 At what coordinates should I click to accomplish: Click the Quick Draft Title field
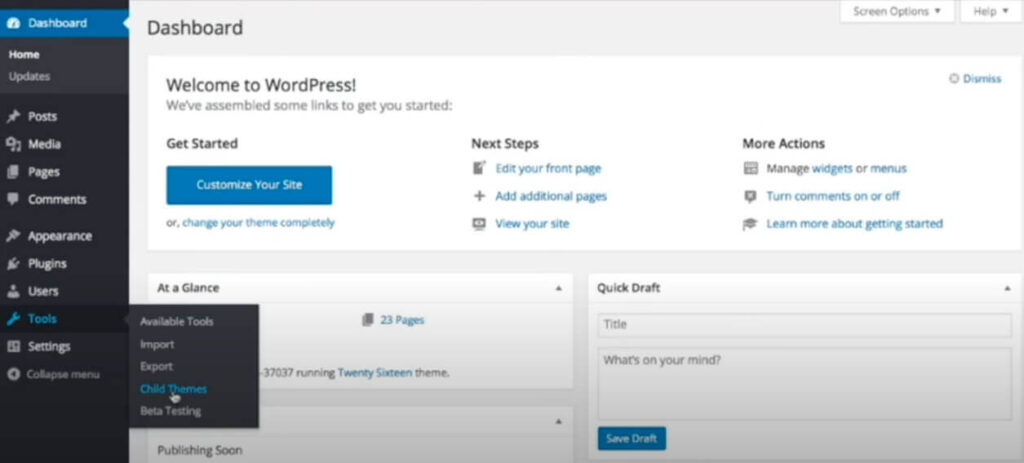[804, 325]
